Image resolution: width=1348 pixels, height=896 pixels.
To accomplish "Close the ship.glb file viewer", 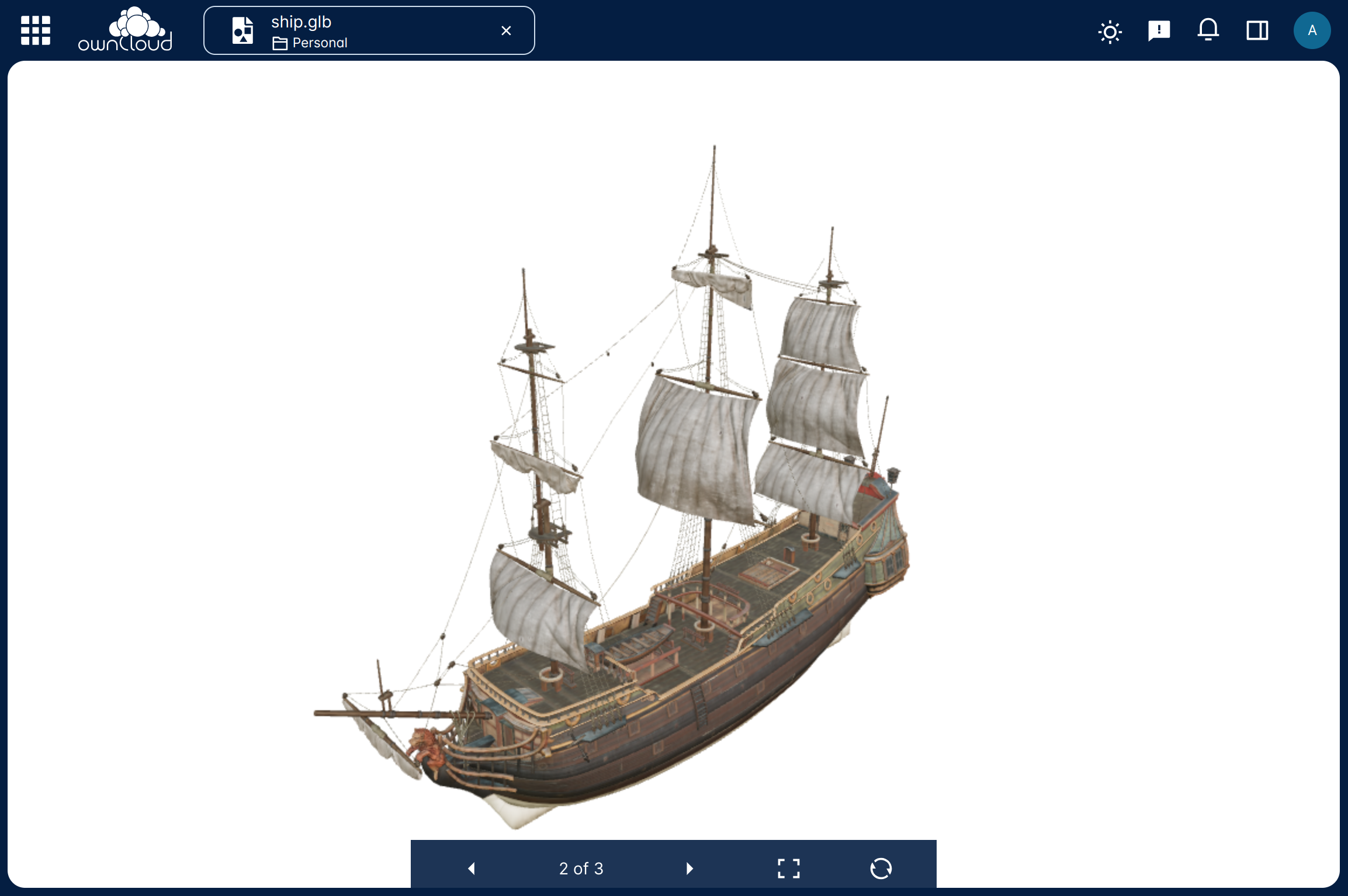I will [x=506, y=30].
